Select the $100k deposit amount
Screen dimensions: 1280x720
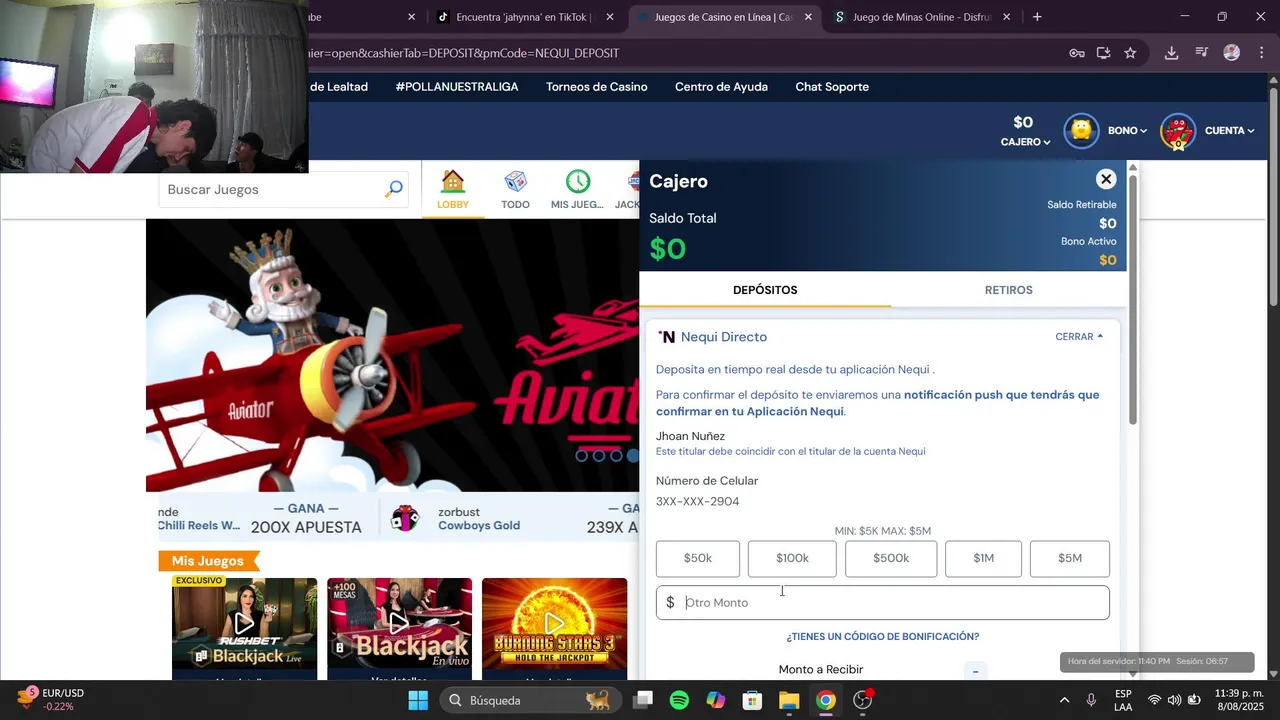pyautogui.click(x=792, y=559)
